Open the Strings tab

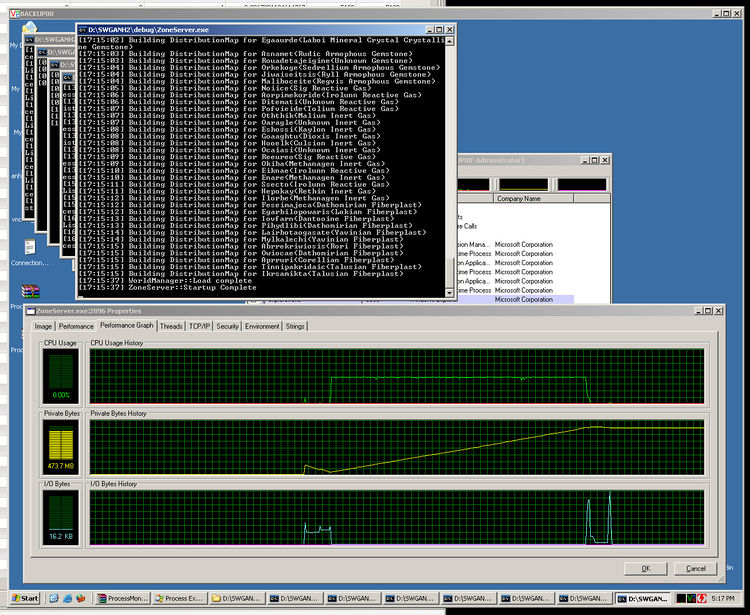(x=296, y=326)
